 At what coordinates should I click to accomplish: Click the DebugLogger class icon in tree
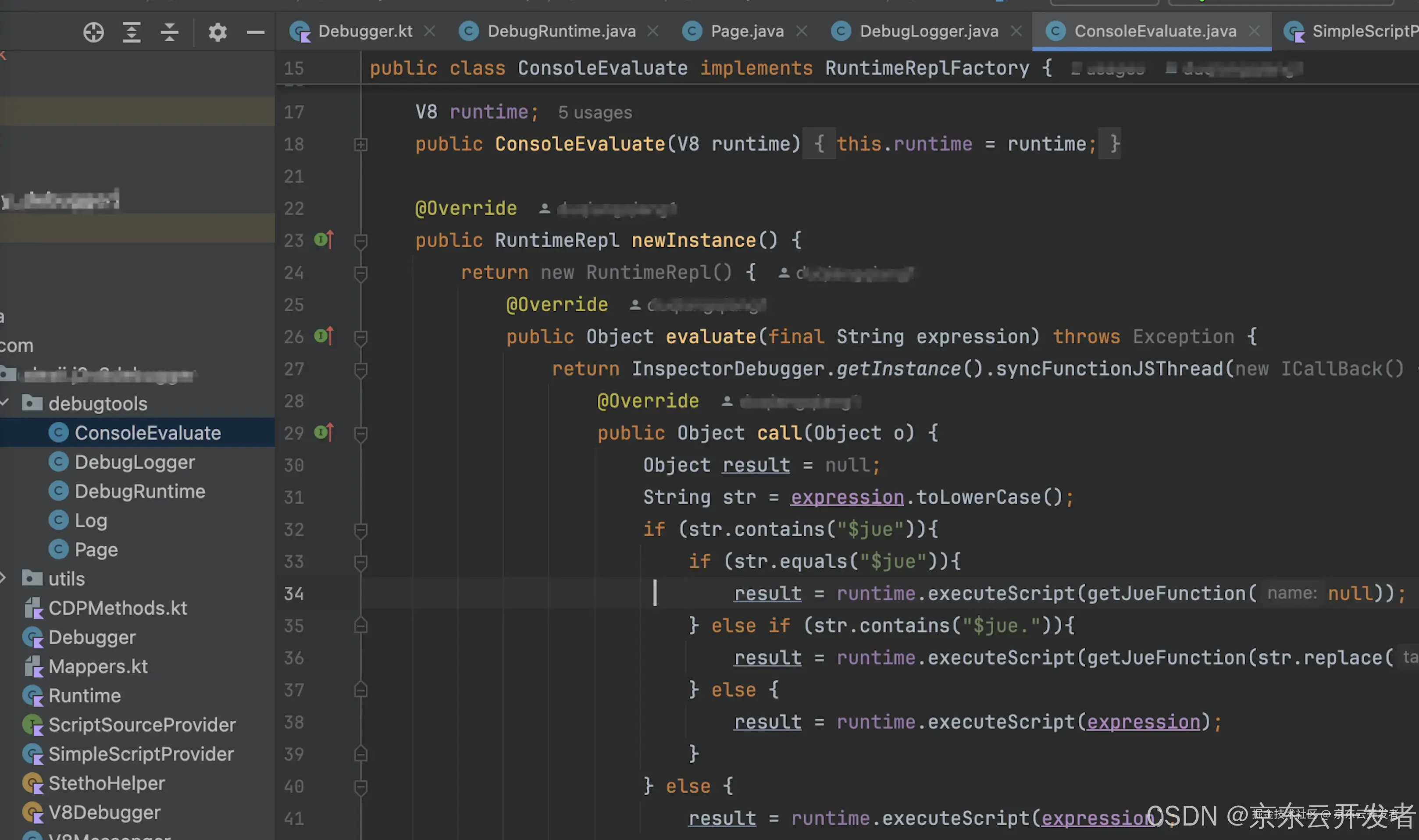[x=58, y=462]
